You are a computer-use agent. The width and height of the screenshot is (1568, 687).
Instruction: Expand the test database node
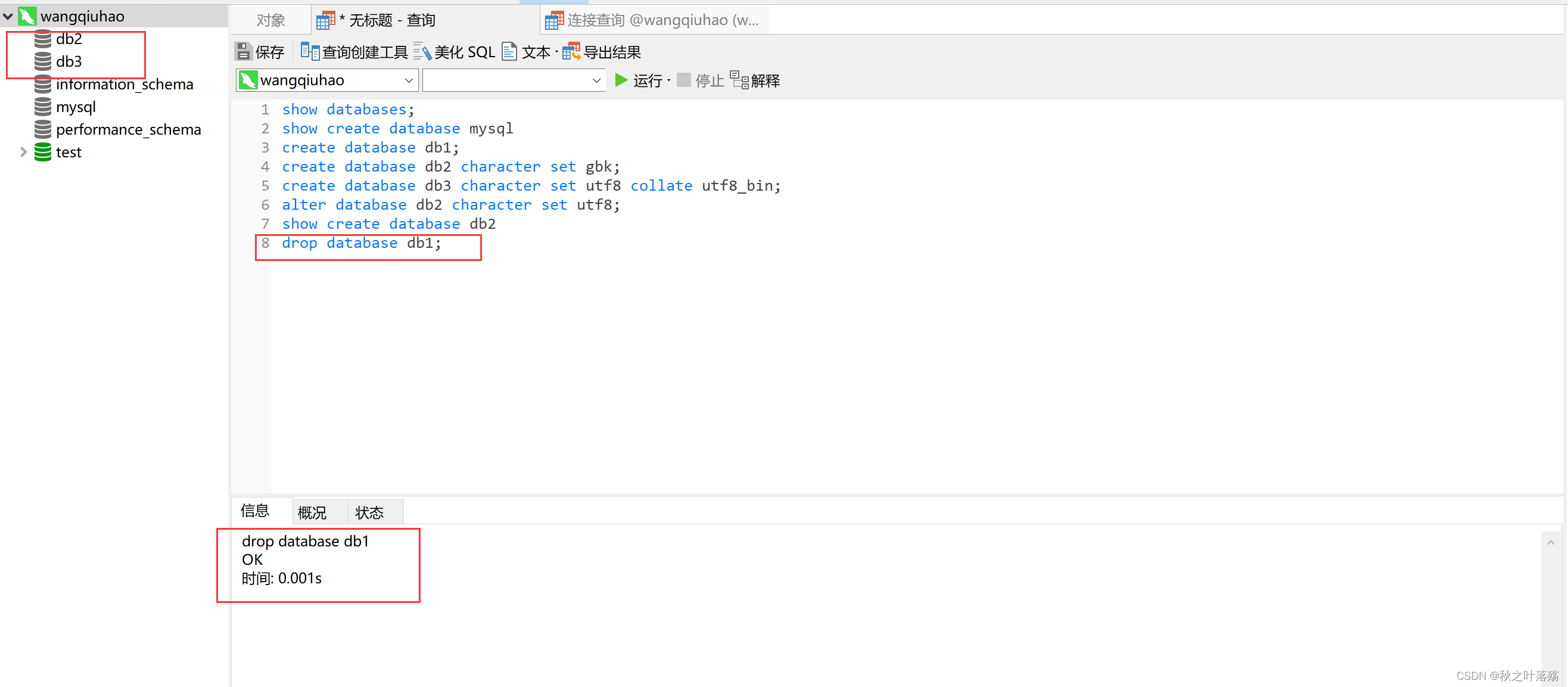tap(23, 152)
